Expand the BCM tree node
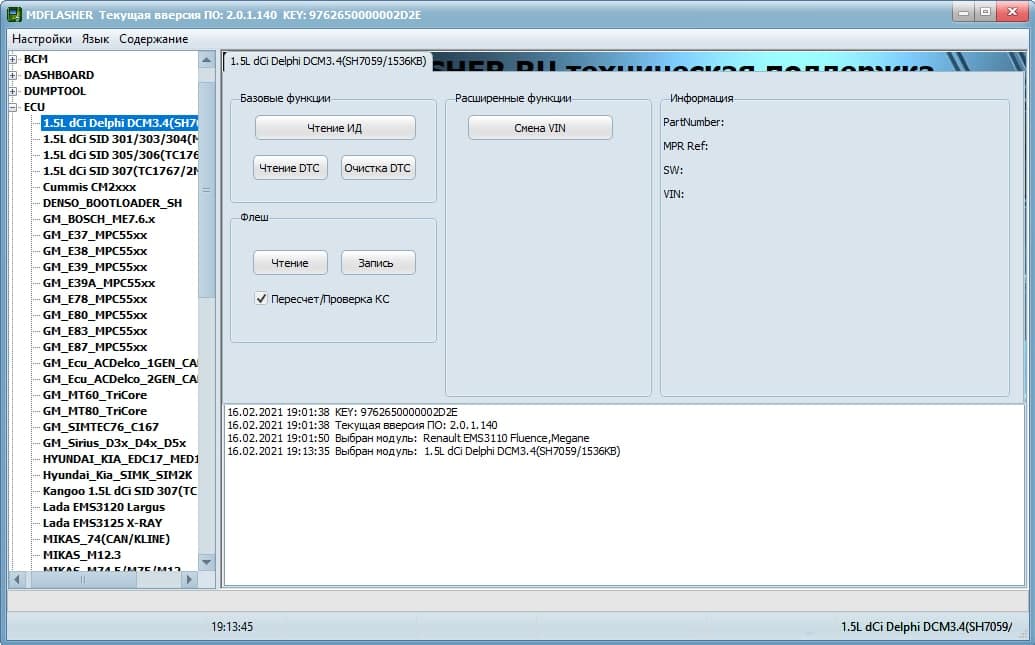This screenshot has width=1035, height=645. click(13, 59)
